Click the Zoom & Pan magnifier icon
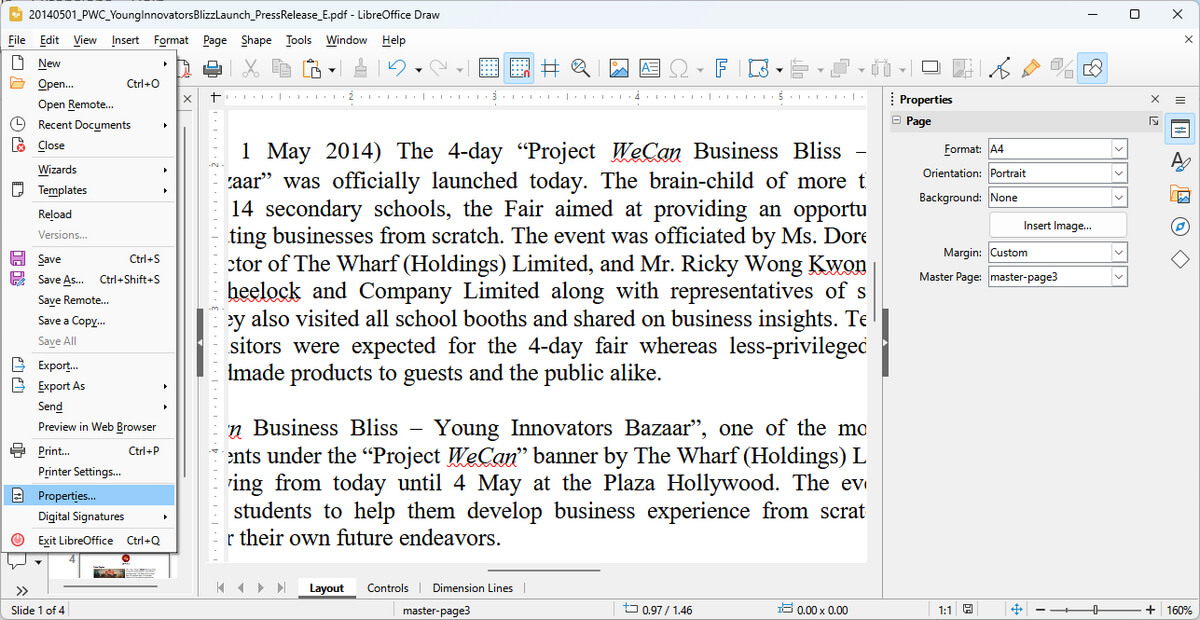The height and width of the screenshot is (620, 1200). coord(579,69)
